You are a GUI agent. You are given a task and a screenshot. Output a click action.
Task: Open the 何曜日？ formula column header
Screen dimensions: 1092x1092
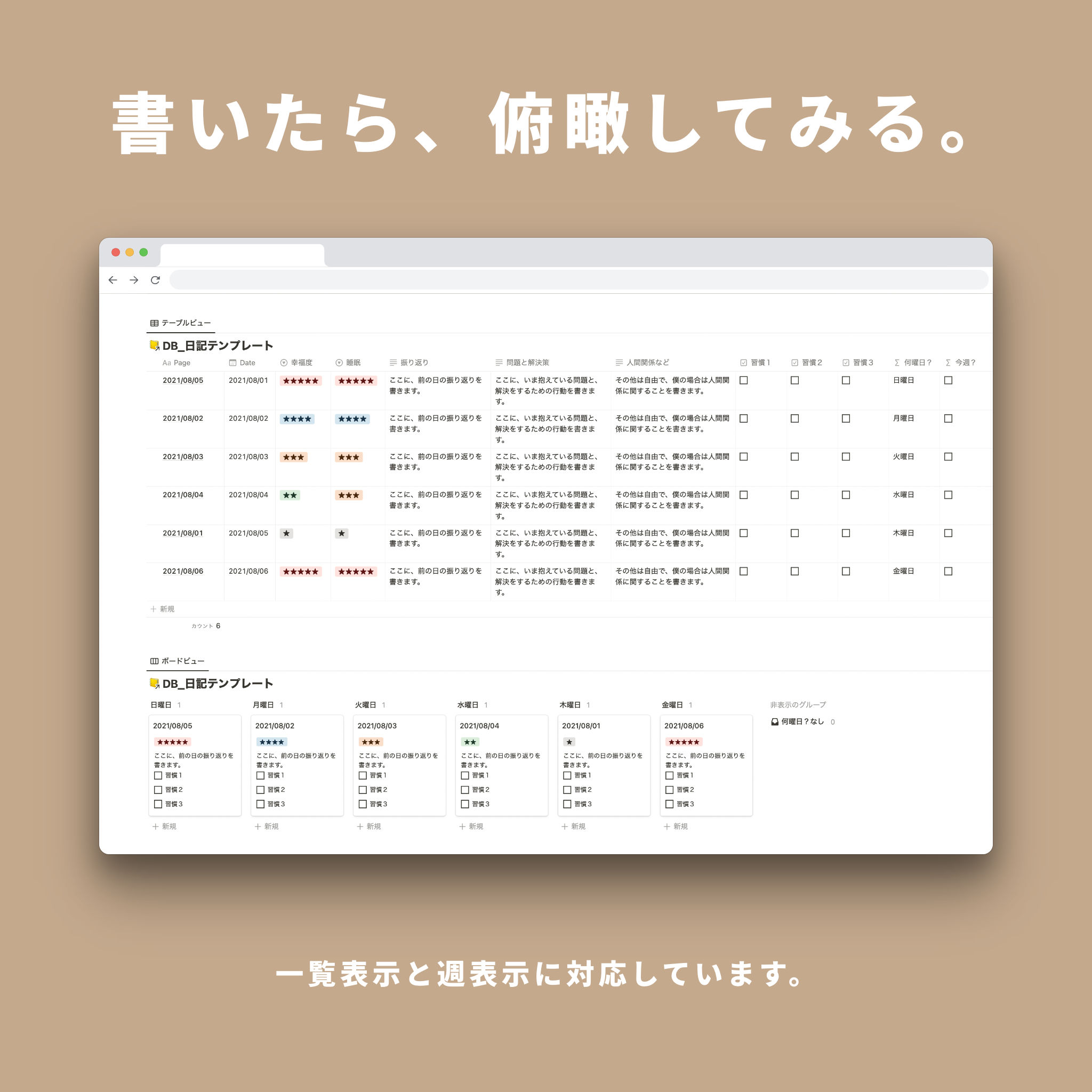click(x=914, y=363)
